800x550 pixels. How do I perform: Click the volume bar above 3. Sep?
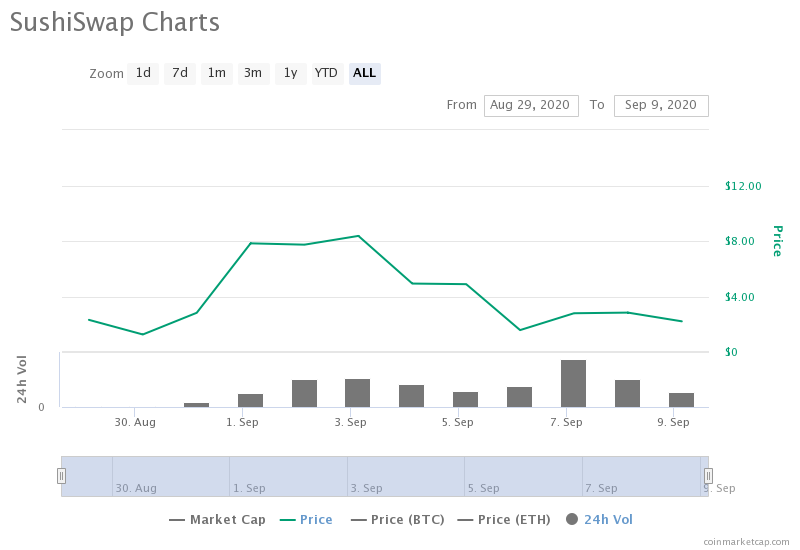pos(357,393)
